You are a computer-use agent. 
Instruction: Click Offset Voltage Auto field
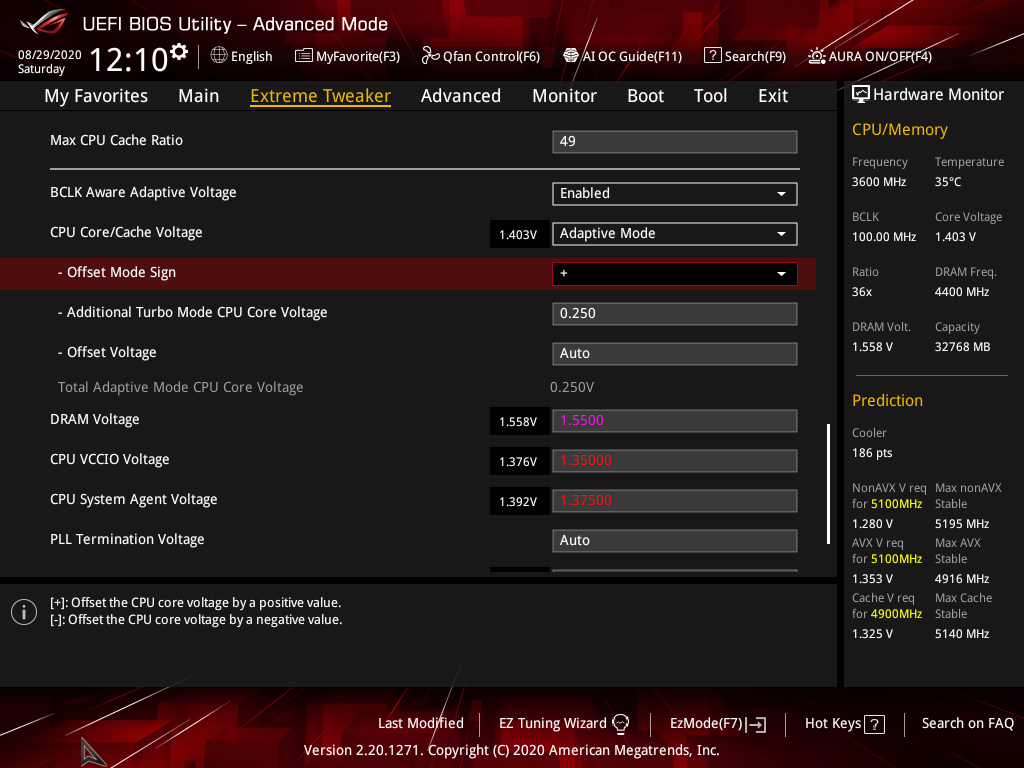coord(675,353)
